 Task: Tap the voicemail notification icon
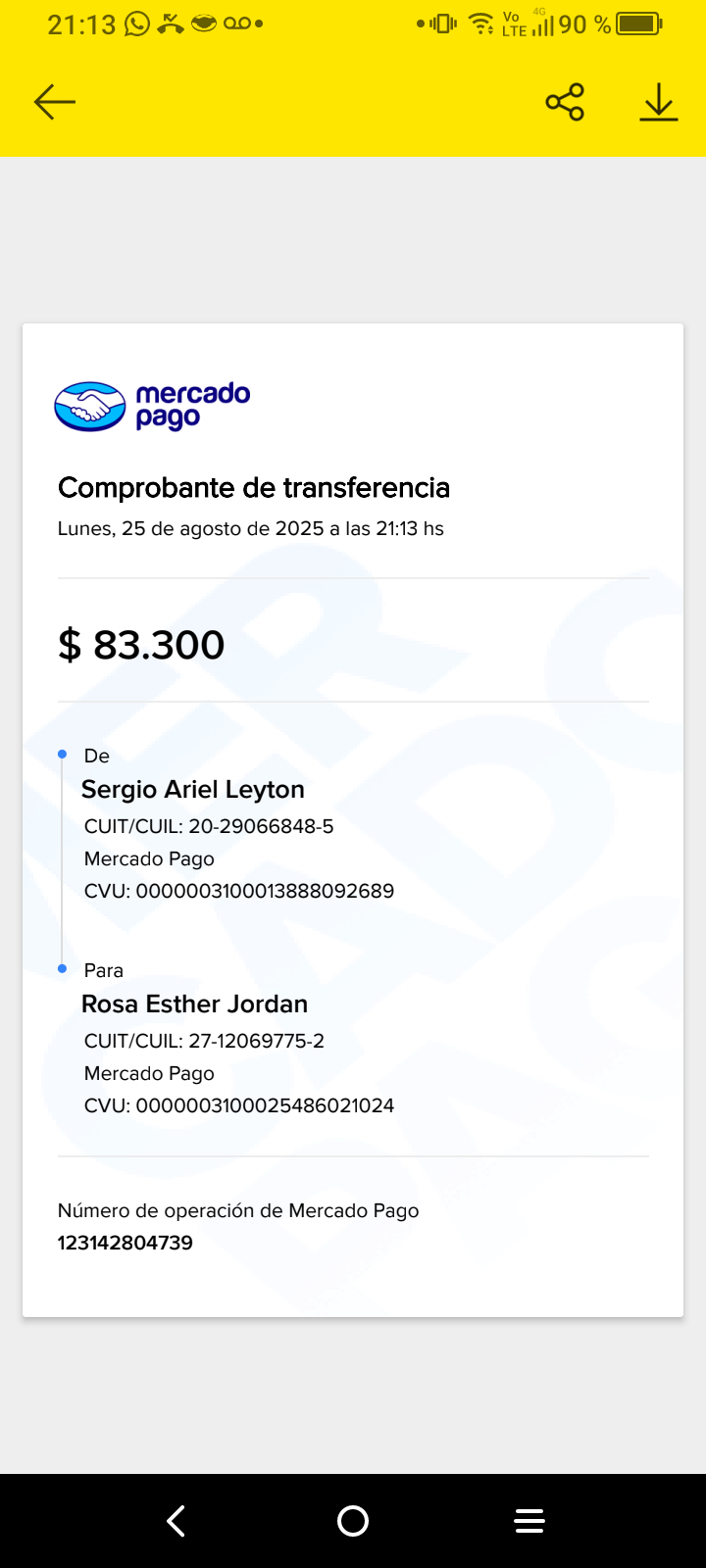[238, 24]
